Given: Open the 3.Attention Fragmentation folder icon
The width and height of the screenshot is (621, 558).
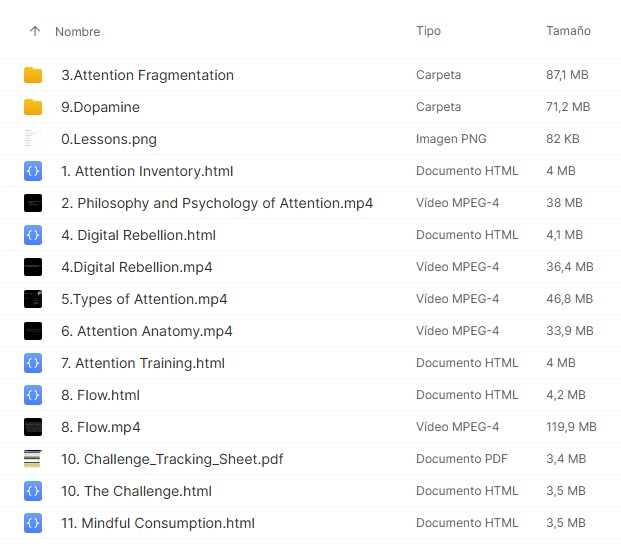Looking at the screenshot, I should point(33,75).
